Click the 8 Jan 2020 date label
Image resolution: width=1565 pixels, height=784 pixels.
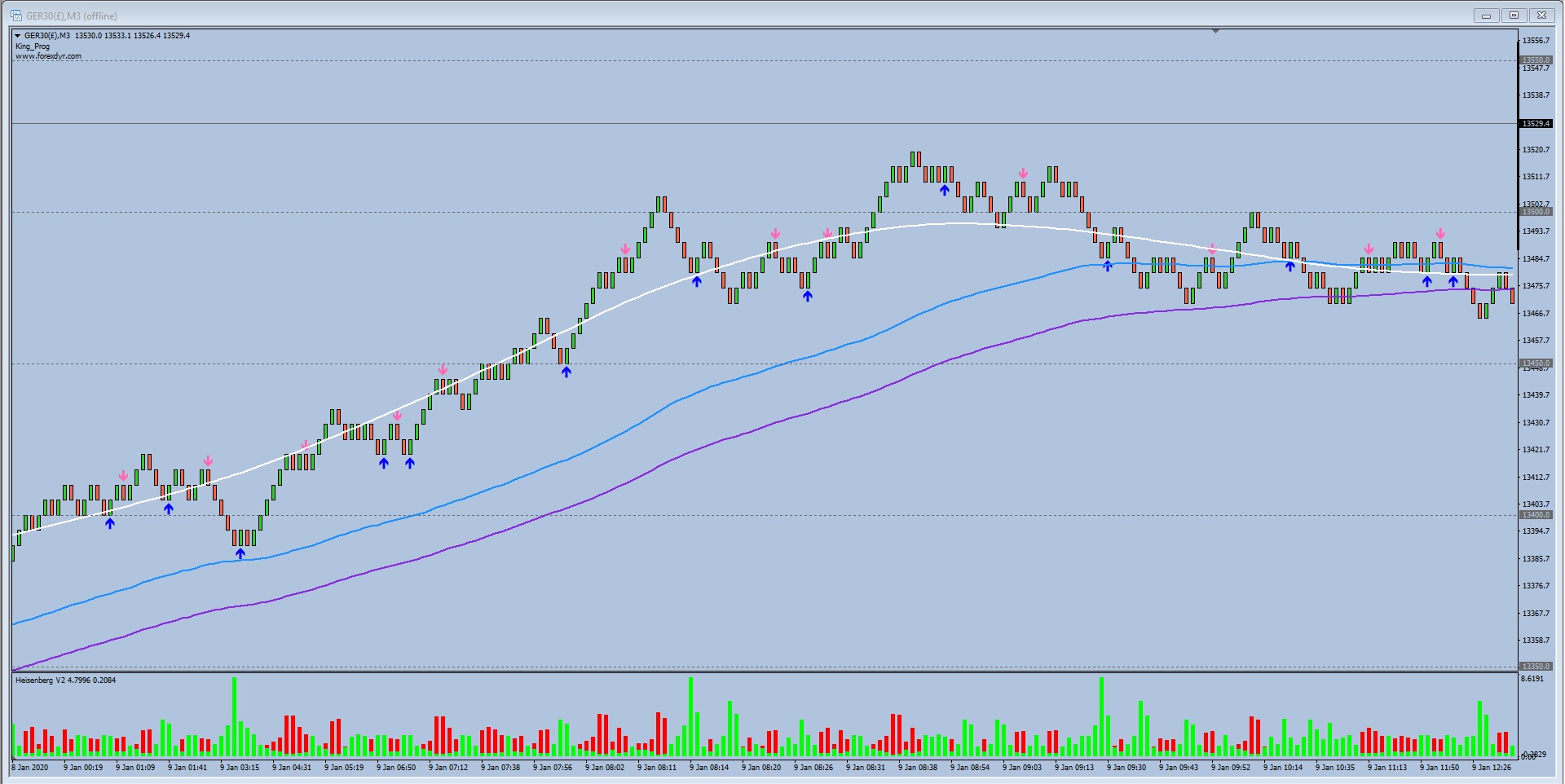(30, 768)
